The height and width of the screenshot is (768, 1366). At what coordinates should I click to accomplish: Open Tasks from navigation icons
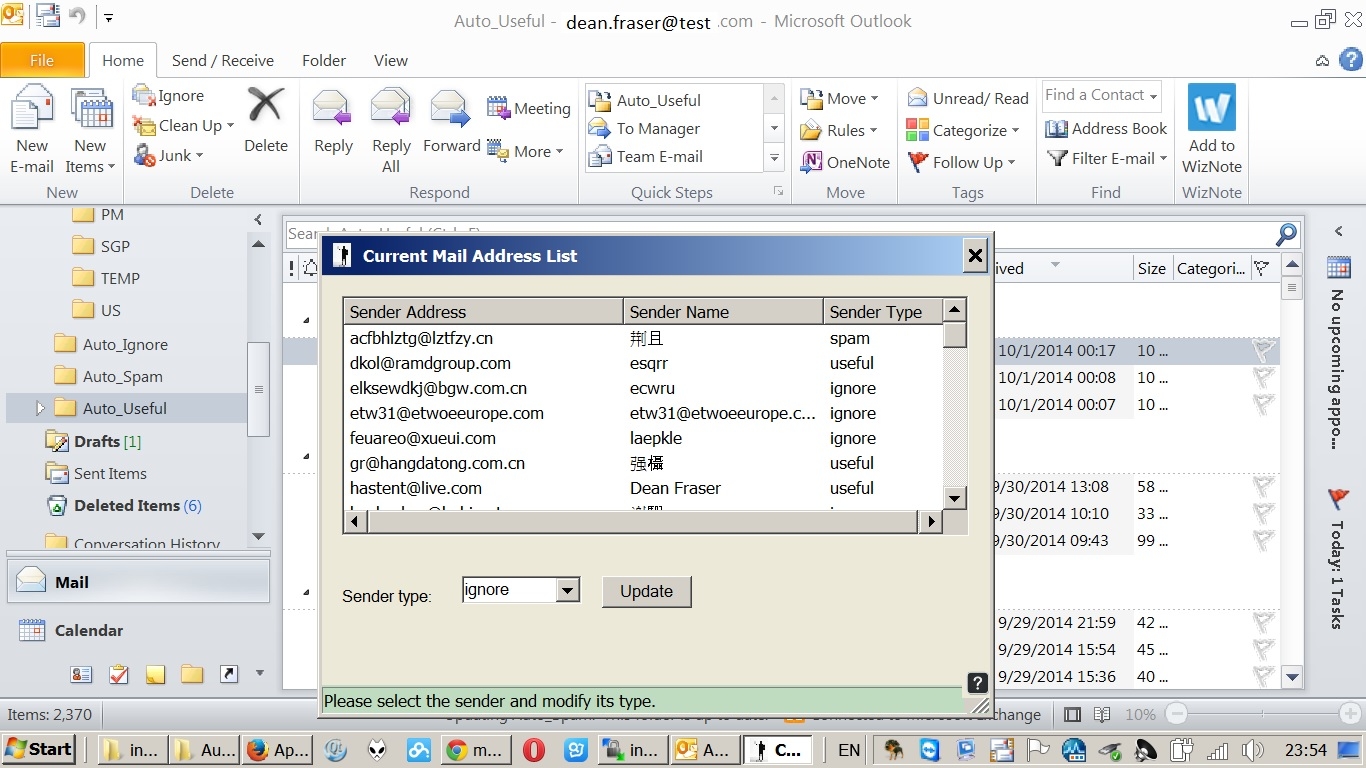(x=119, y=674)
